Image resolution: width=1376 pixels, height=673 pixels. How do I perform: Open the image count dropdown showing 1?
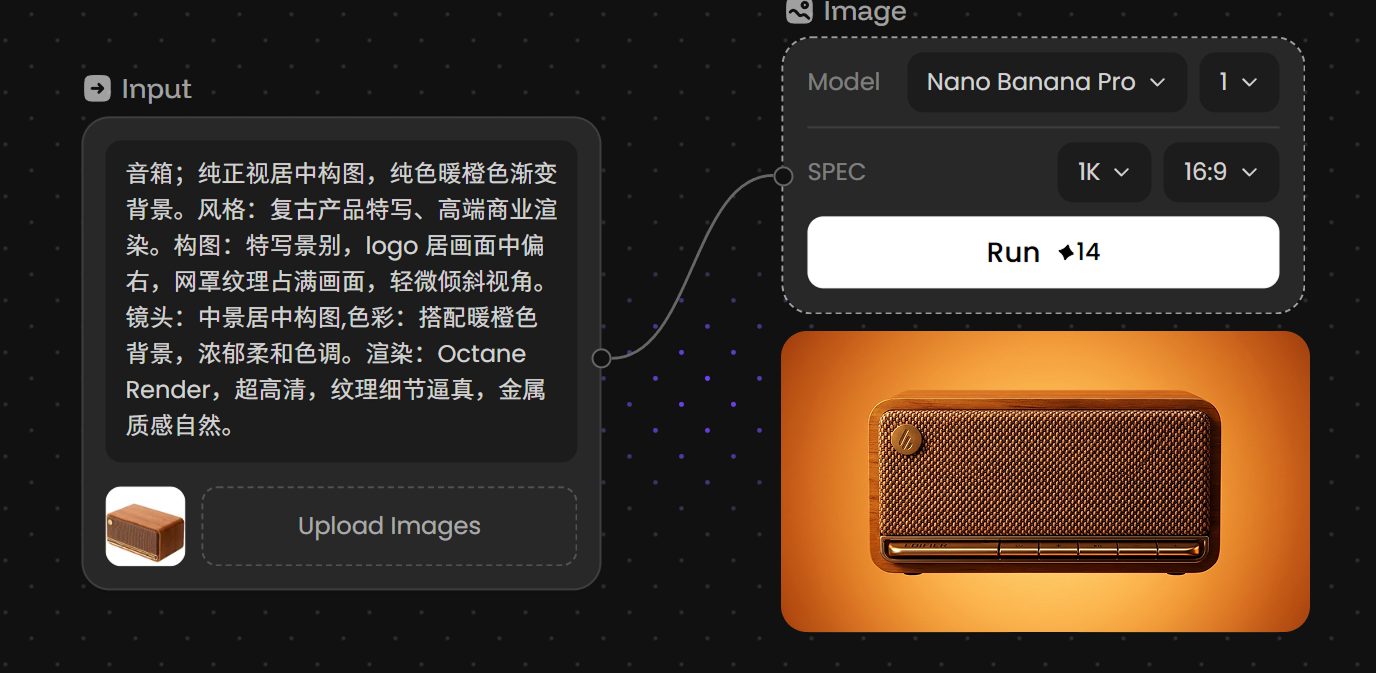tap(1239, 82)
